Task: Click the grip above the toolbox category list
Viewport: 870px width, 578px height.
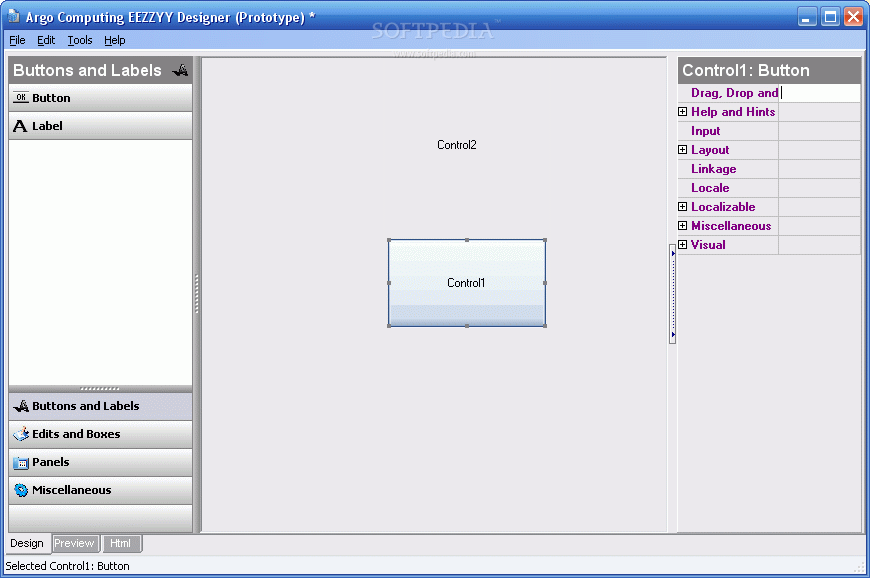Action: coord(100,388)
